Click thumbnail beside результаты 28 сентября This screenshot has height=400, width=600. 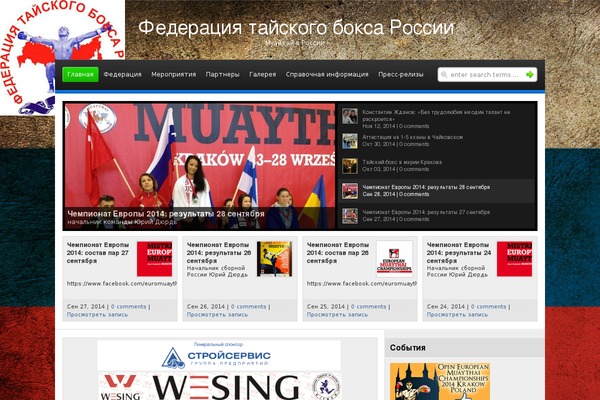click(350, 191)
